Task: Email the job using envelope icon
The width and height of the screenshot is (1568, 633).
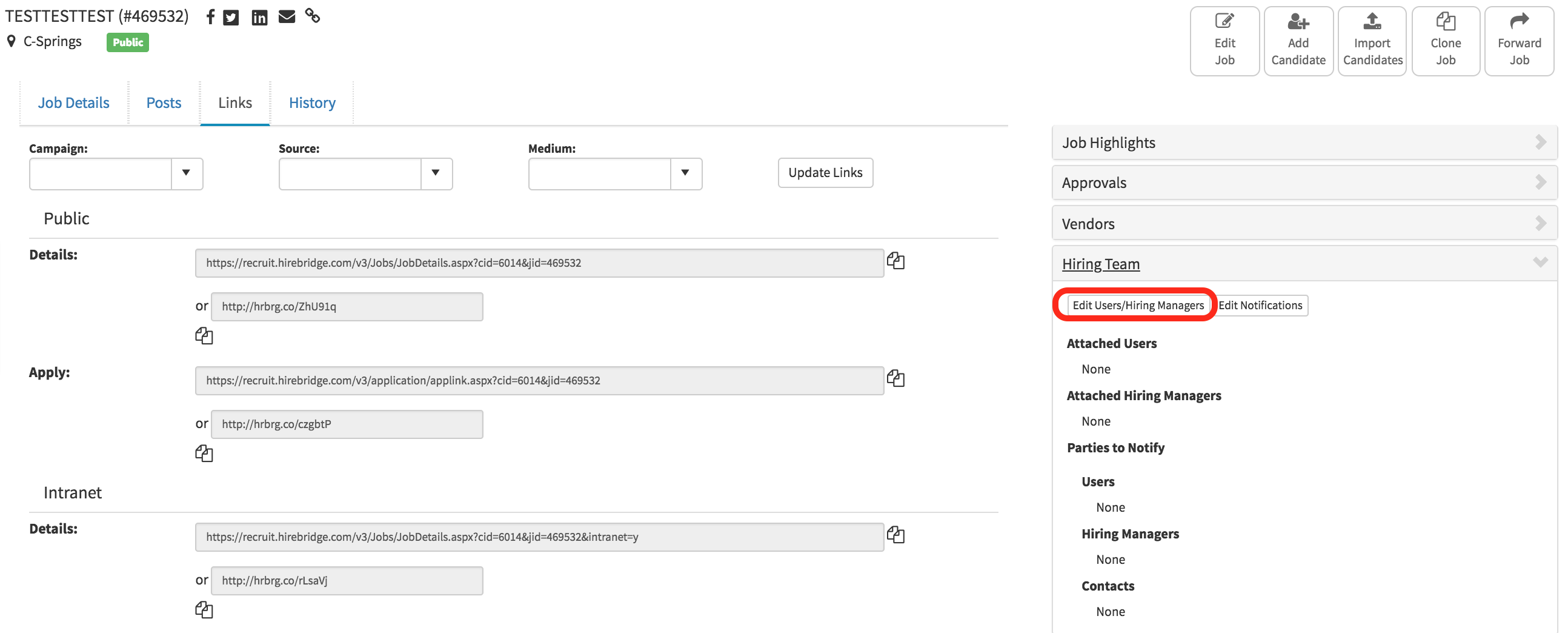Action: click(x=287, y=17)
